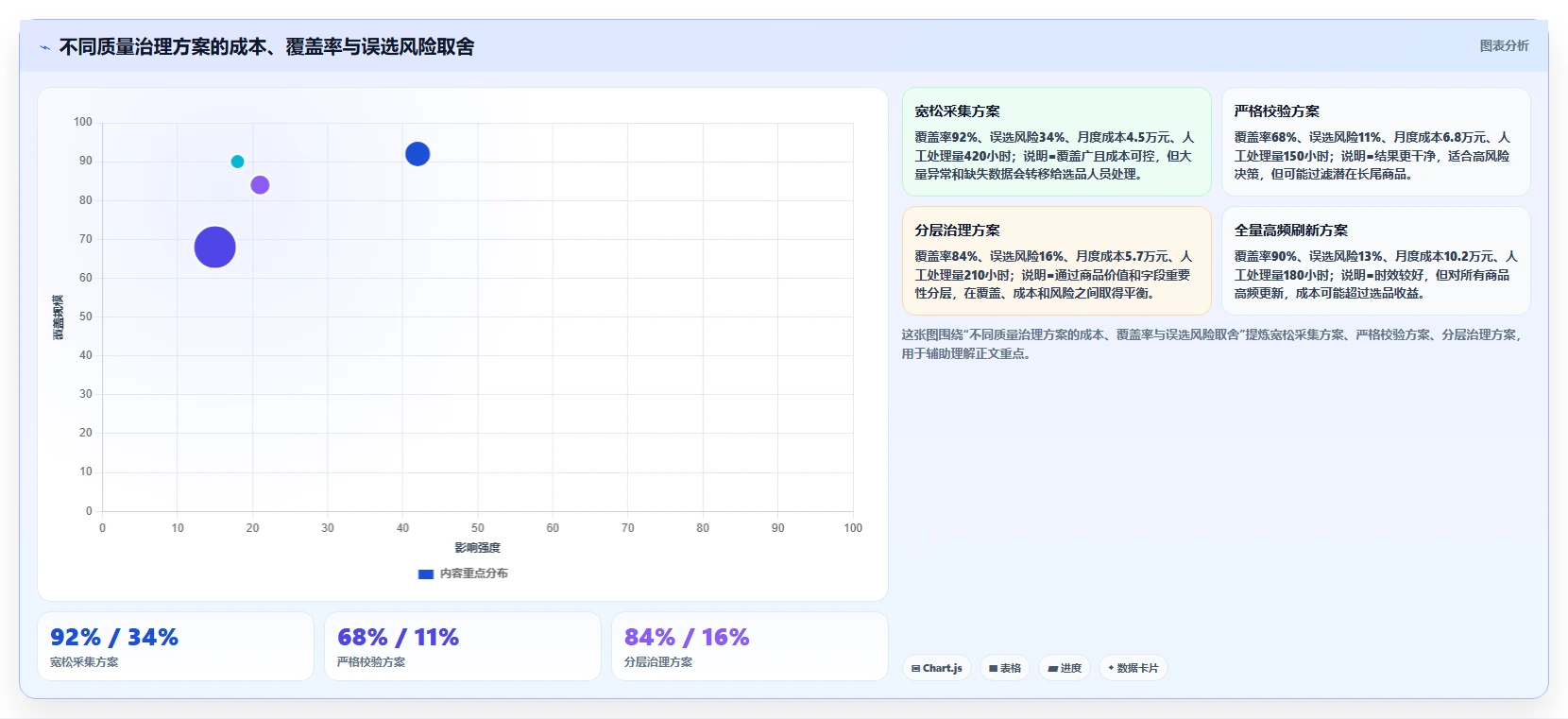The image size is (1568, 719).
Task: Click the 影响强度 x-axis title
Action: pyautogui.click(x=478, y=548)
